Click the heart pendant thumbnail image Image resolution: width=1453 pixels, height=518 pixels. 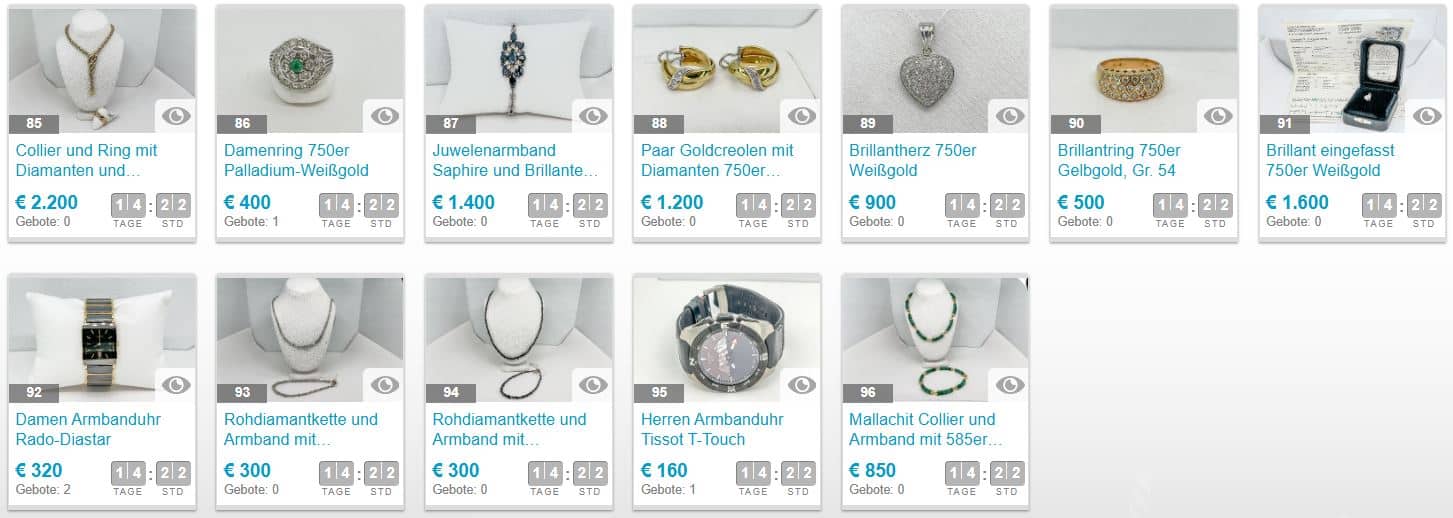935,69
